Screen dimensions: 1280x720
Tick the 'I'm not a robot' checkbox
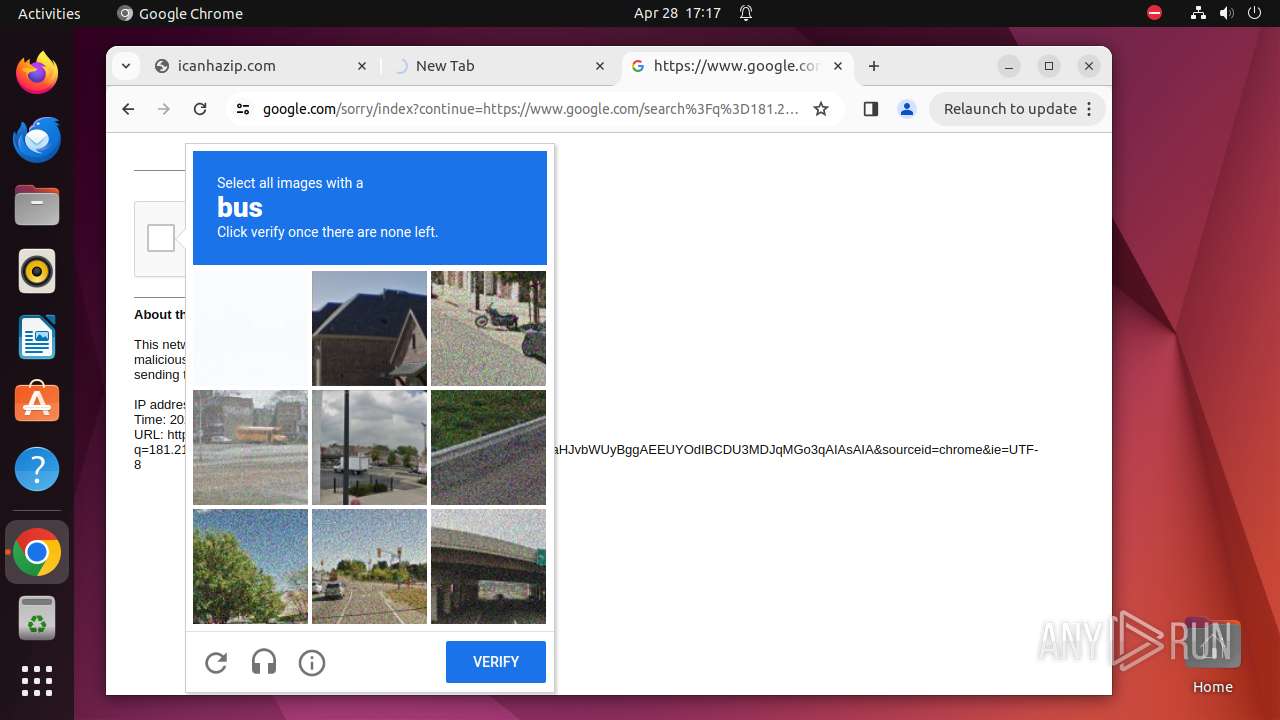click(161, 238)
